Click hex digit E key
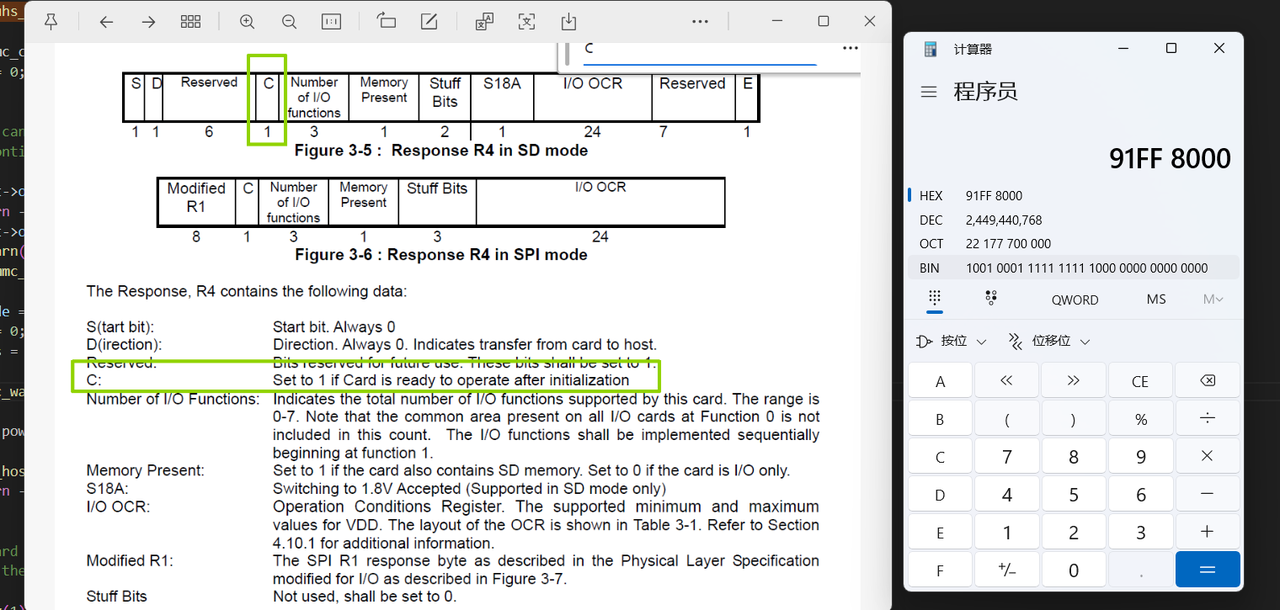The width and height of the screenshot is (1280, 610). pos(940,533)
